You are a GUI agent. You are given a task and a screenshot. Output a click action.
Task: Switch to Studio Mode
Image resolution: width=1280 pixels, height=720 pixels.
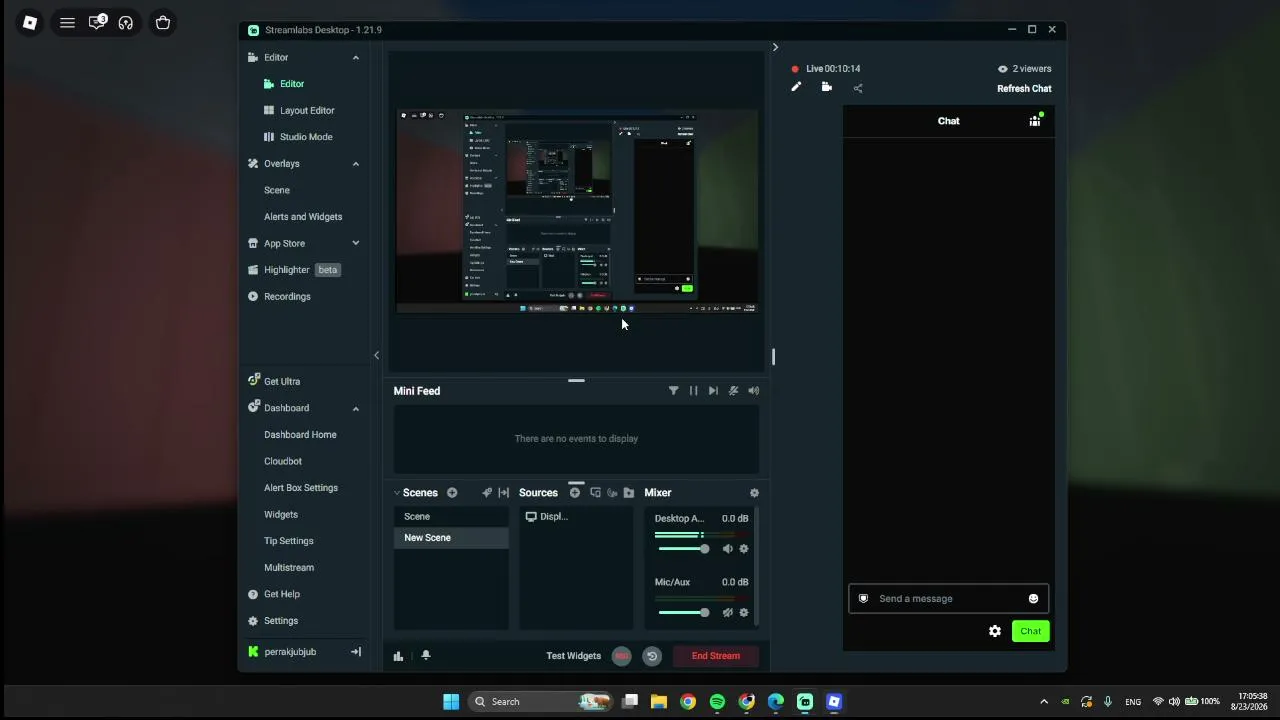coord(306,137)
